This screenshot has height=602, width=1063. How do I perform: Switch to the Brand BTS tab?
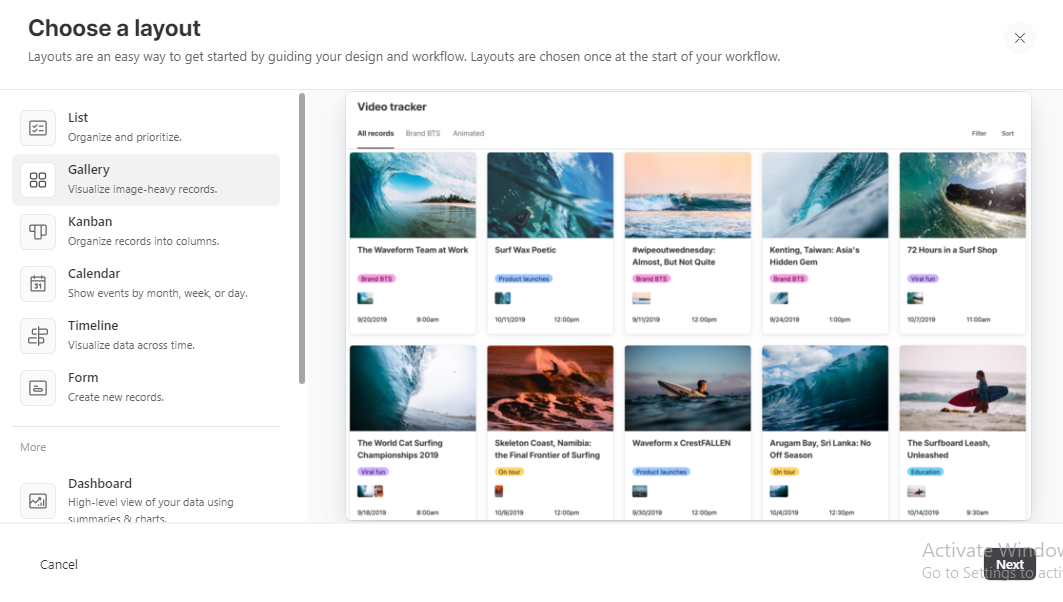(422, 132)
